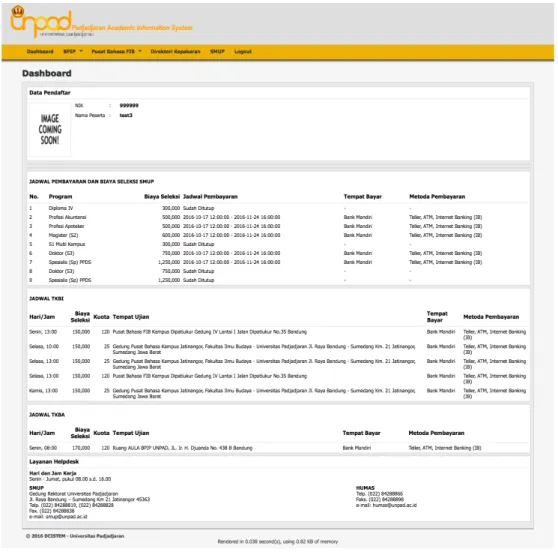
Task: Click the Image Coming Soon placeholder photo
Action: 50,130
